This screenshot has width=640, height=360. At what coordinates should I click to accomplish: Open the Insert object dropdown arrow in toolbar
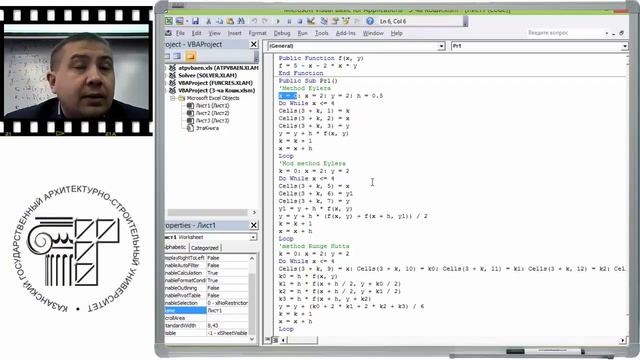187,21
